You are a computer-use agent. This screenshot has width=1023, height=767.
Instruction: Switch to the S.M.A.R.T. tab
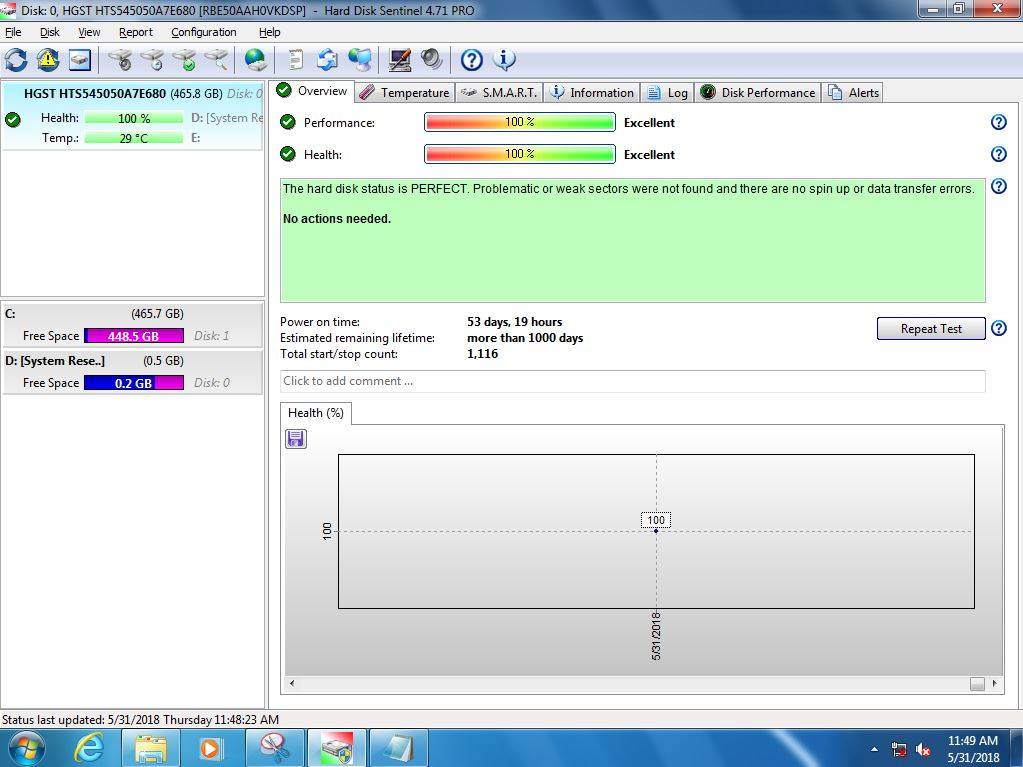click(499, 93)
